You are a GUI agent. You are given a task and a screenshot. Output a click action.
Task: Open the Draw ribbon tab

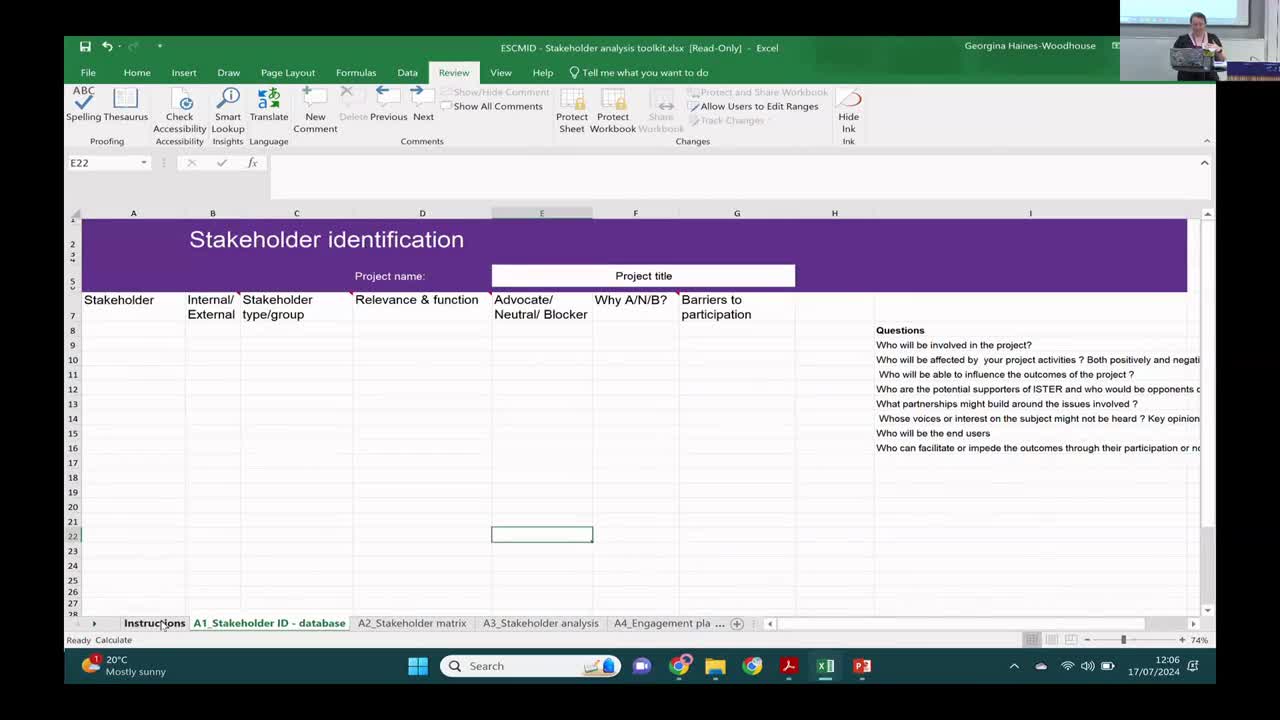coord(229,73)
